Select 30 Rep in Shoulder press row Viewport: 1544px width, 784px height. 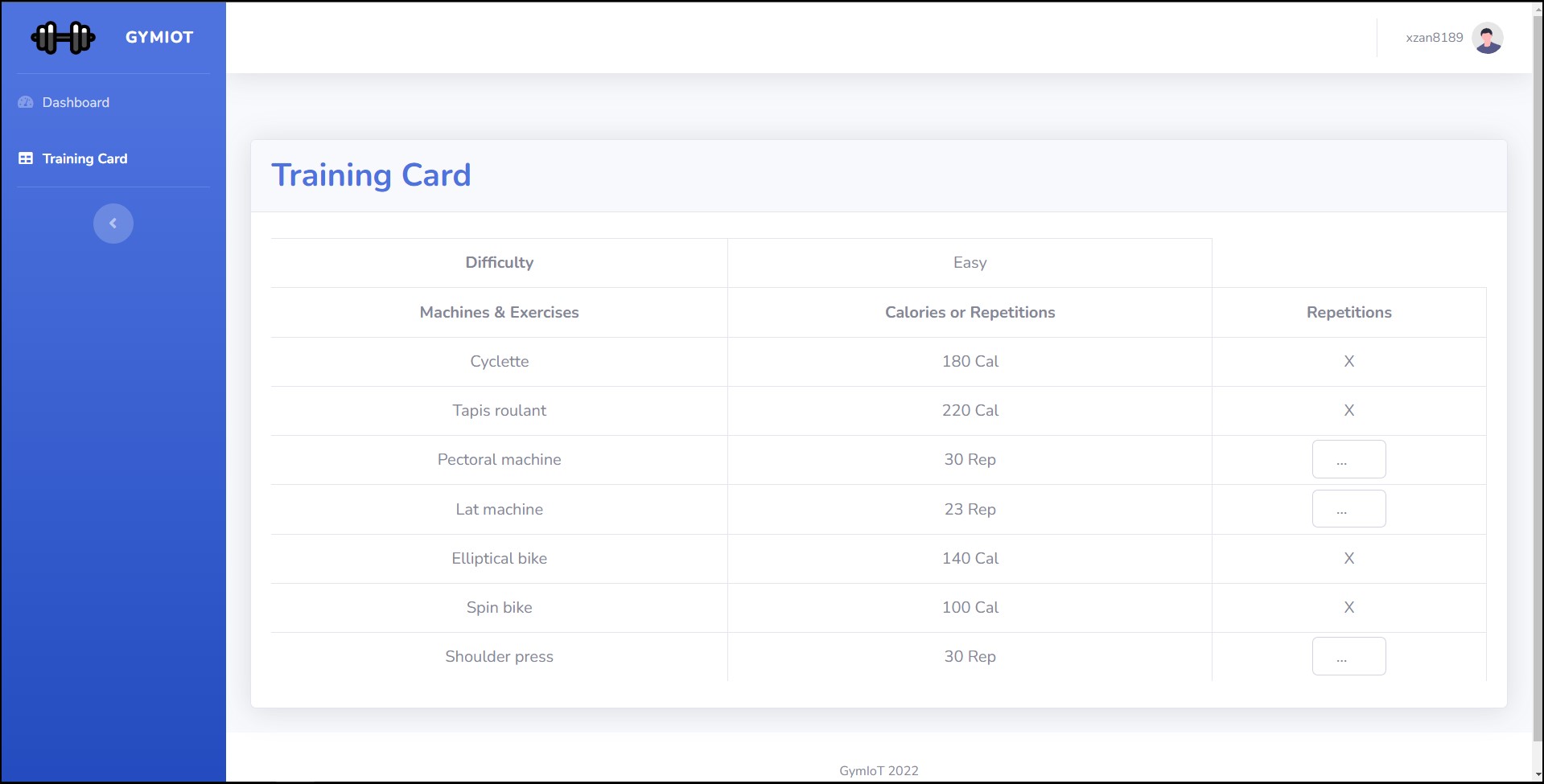tap(970, 656)
